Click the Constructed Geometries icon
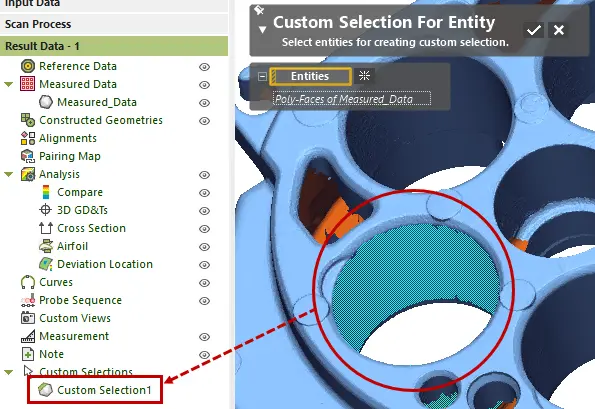 (x=28, y=120)
